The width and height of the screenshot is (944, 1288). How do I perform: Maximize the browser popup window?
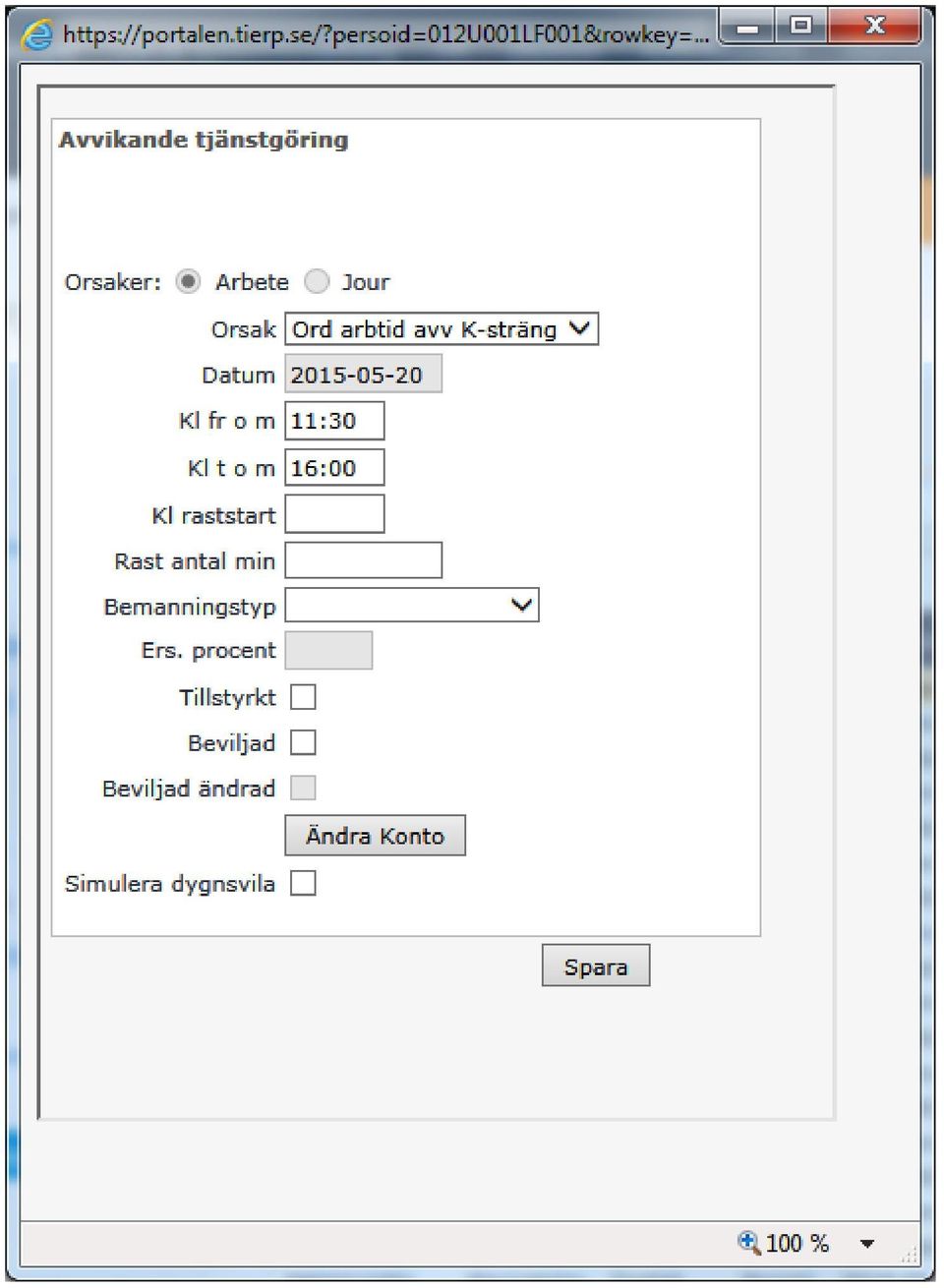tap(801, 28)
